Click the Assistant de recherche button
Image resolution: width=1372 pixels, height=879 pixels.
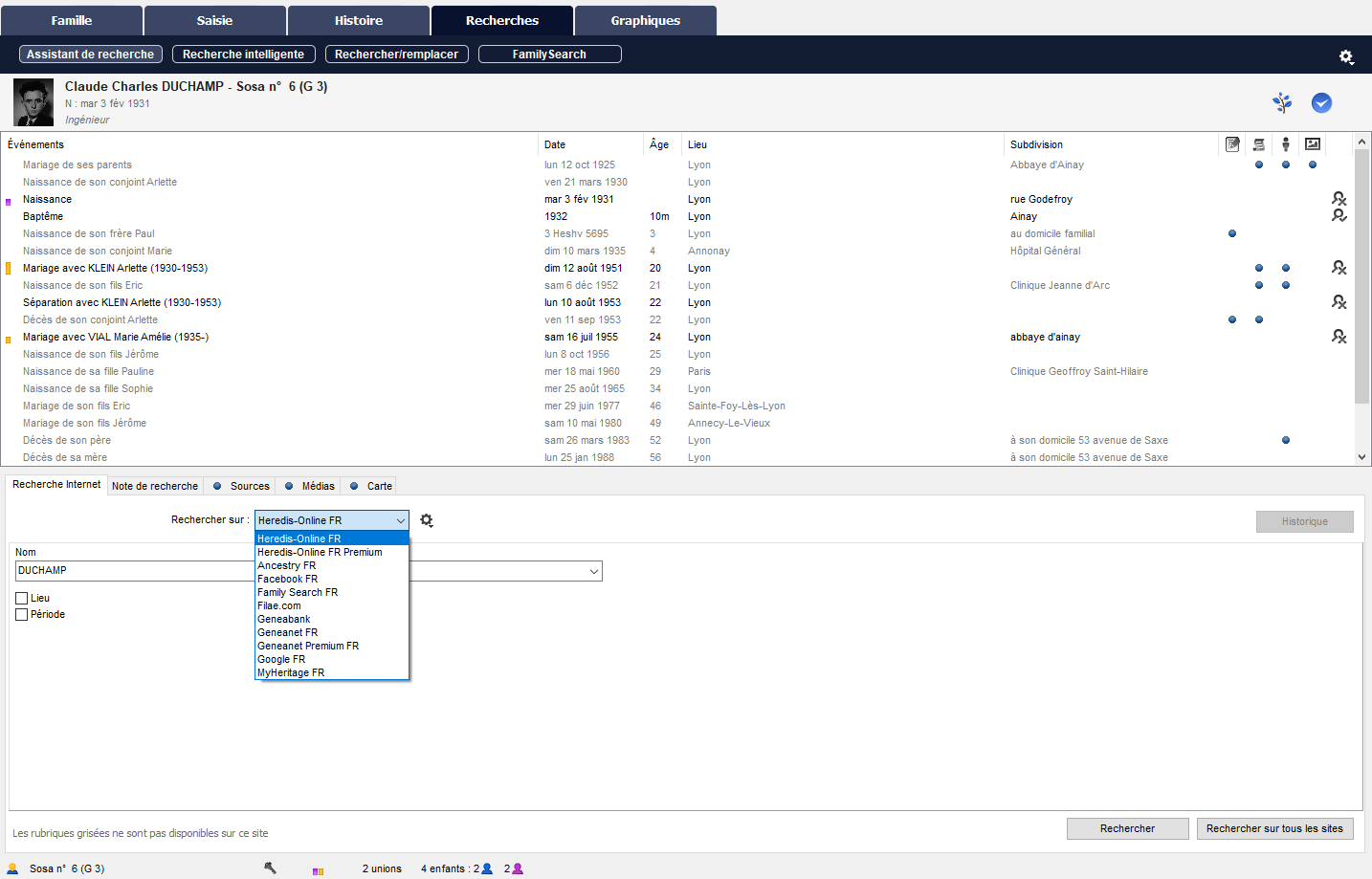point(91,55)
